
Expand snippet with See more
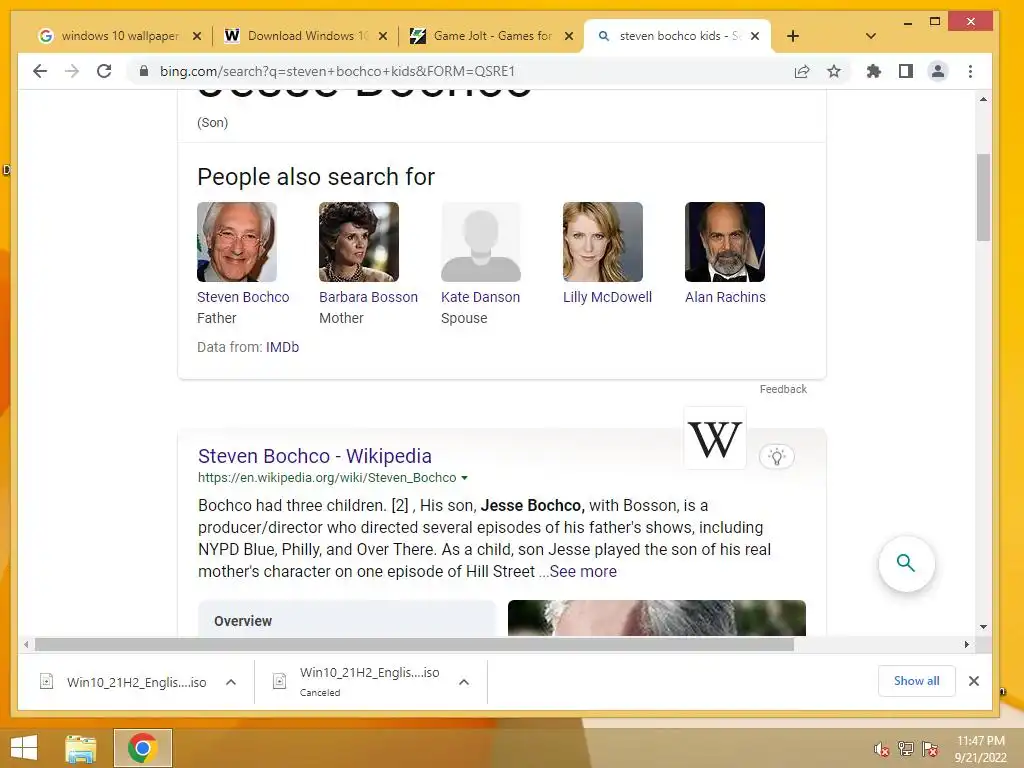click(583, 571)
